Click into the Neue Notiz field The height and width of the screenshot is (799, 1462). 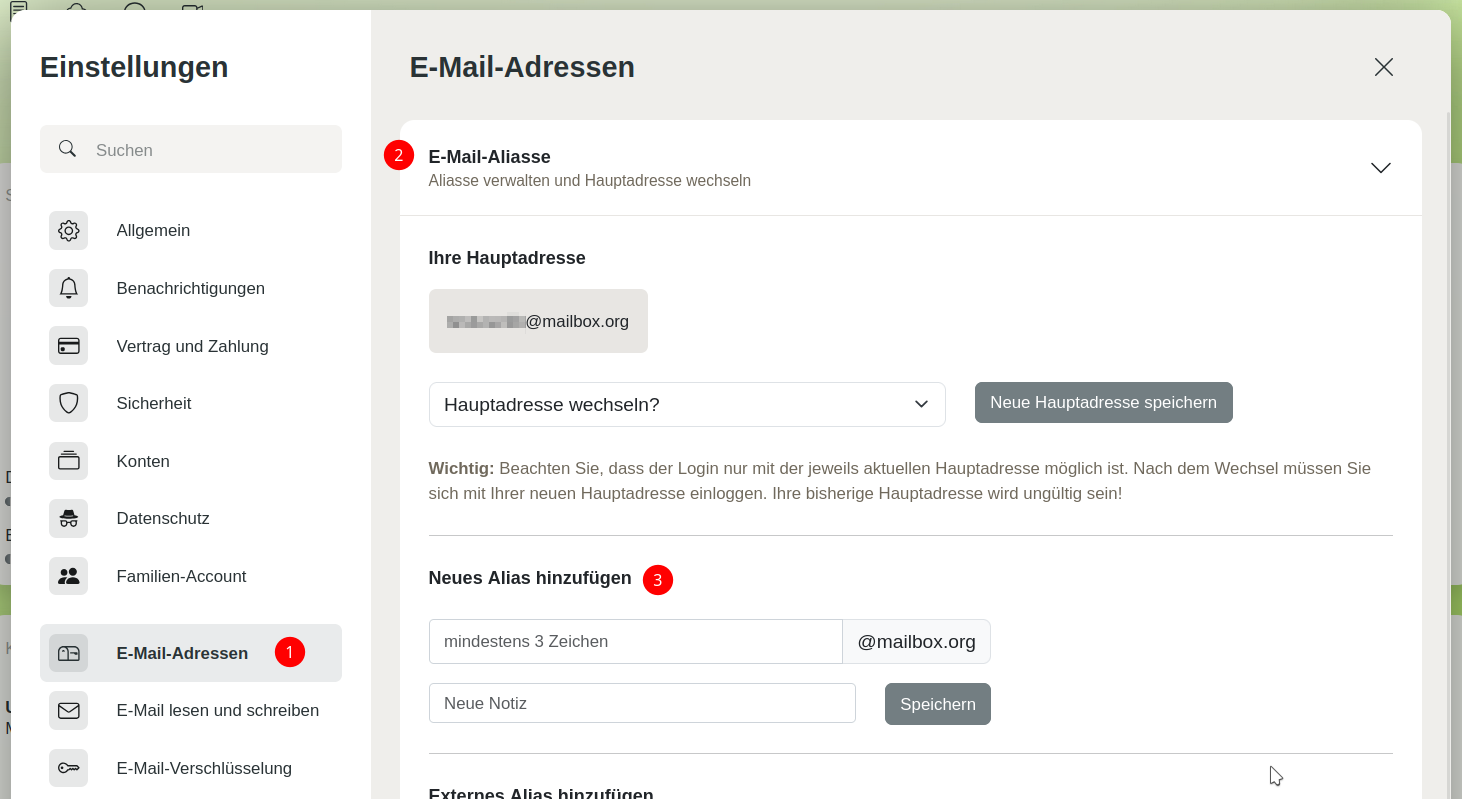642,703
